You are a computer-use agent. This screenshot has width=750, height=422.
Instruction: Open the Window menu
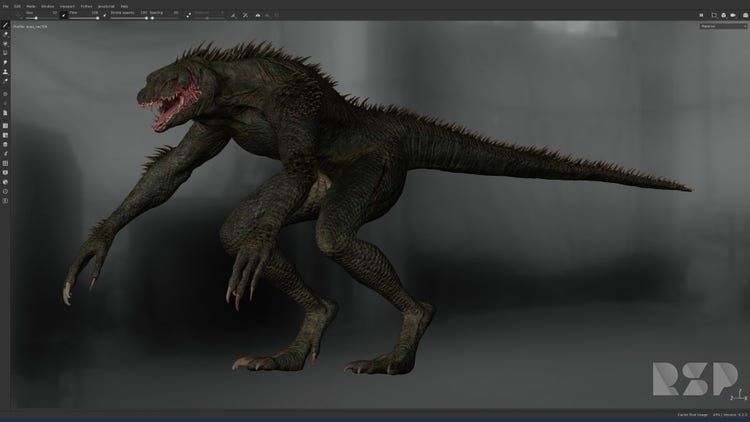(x=47, y=5)
